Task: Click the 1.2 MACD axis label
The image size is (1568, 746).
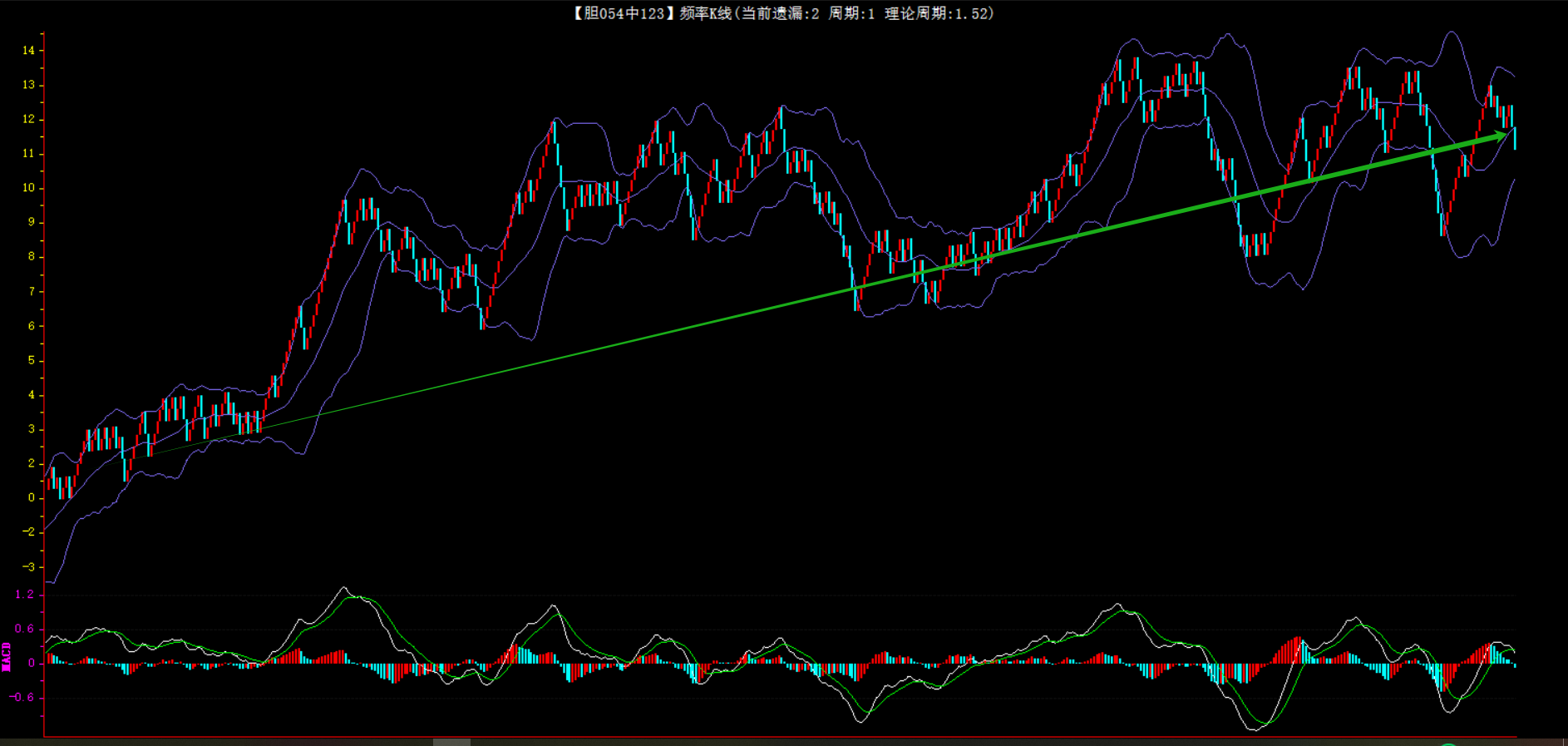Action: 25,595
